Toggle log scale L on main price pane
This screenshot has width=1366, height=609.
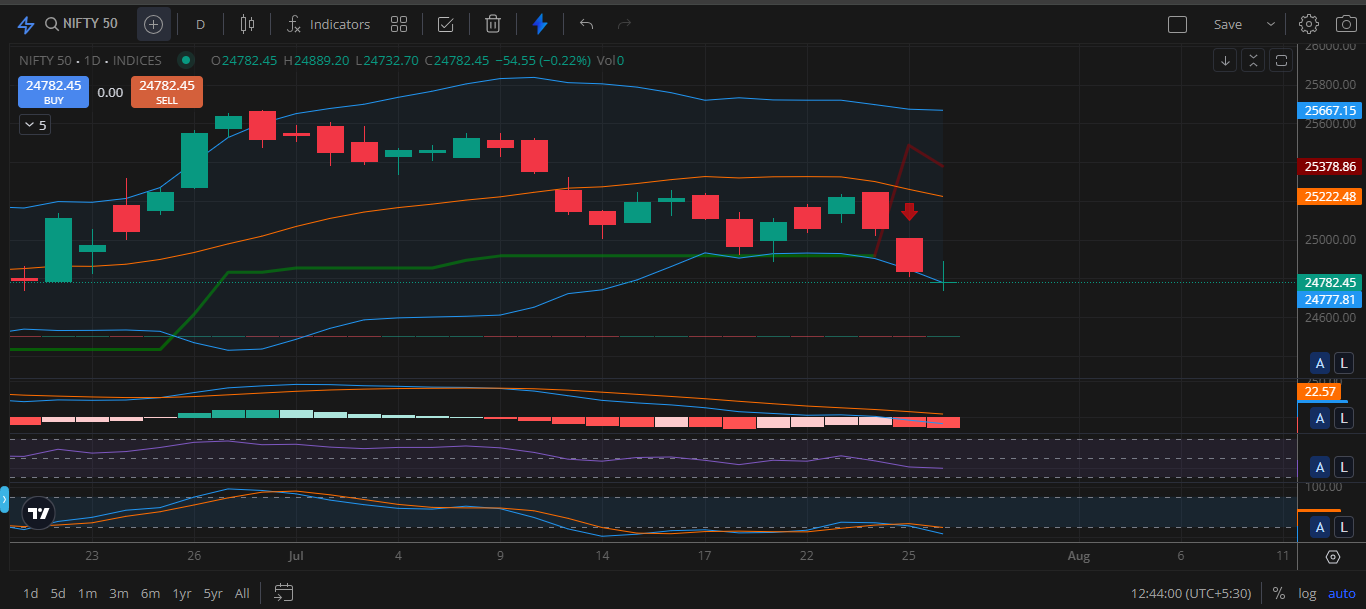[1342, 363]
